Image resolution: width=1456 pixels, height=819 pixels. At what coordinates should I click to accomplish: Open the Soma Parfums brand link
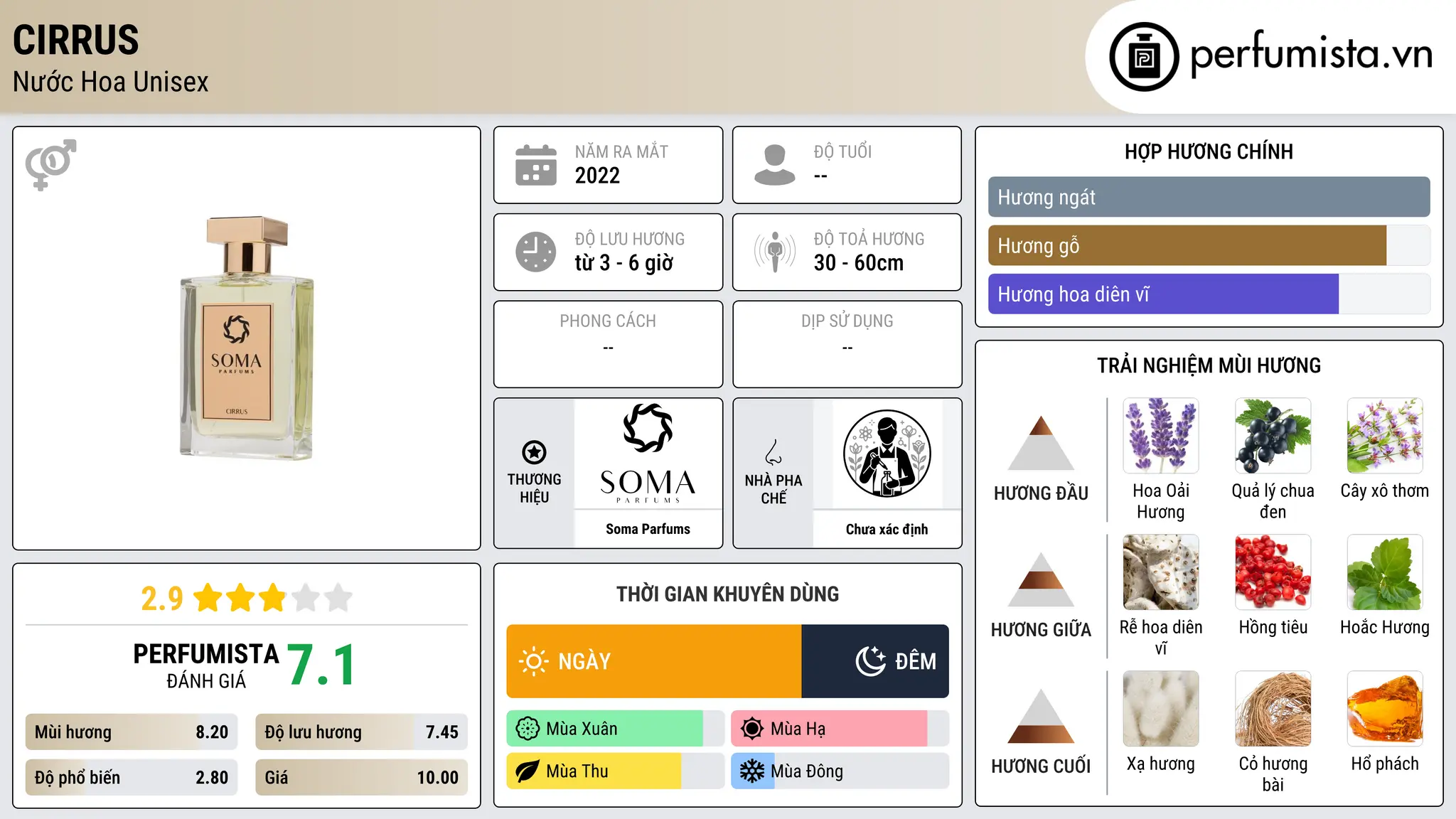648,529
